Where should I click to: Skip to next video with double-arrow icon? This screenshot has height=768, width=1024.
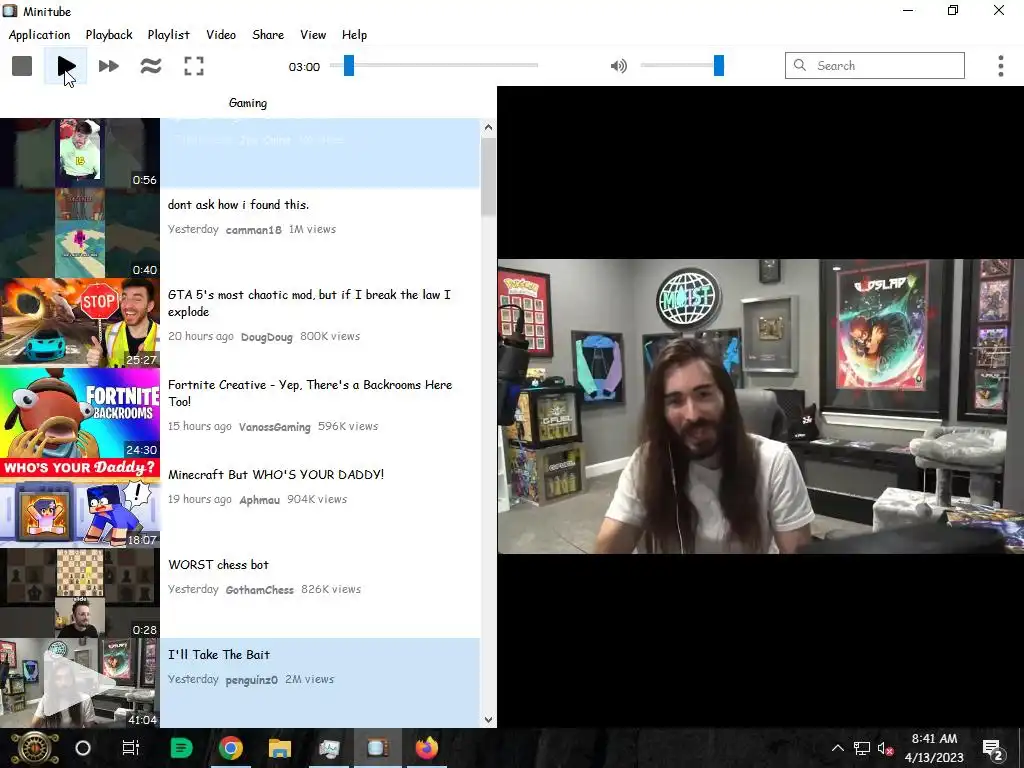point(108,66)
